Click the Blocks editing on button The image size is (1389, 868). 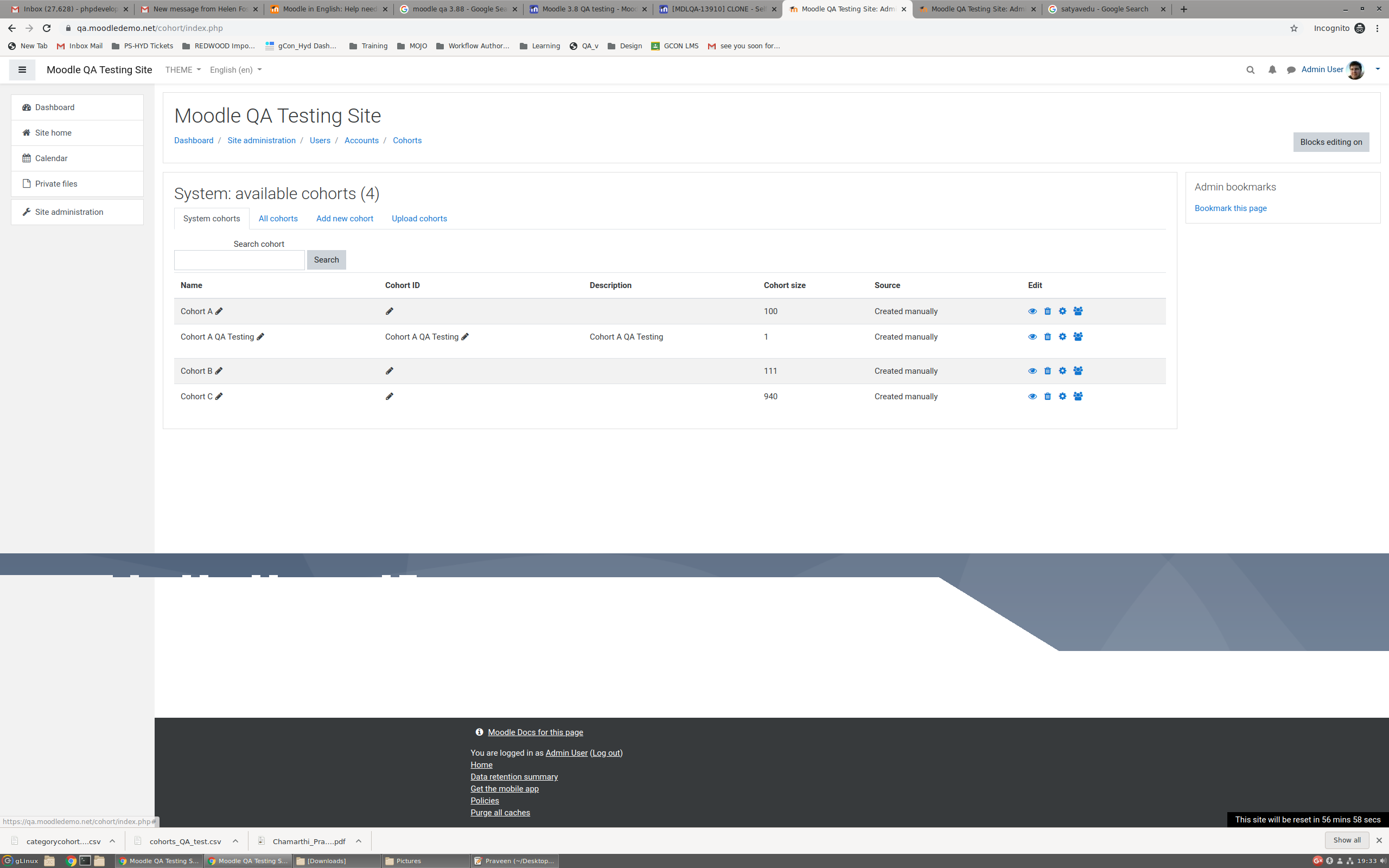(1330, 142)
